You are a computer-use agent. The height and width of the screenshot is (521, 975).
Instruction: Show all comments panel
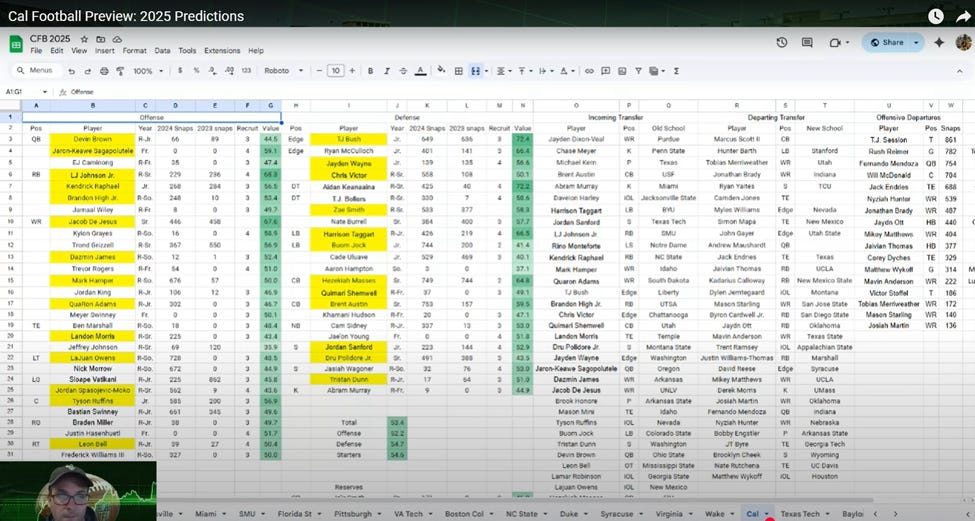[807, 42]
